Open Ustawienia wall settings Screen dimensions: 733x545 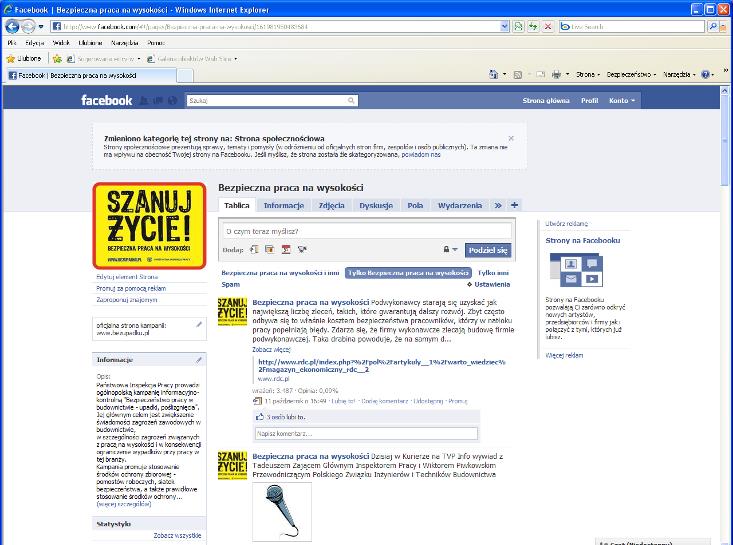489,285
